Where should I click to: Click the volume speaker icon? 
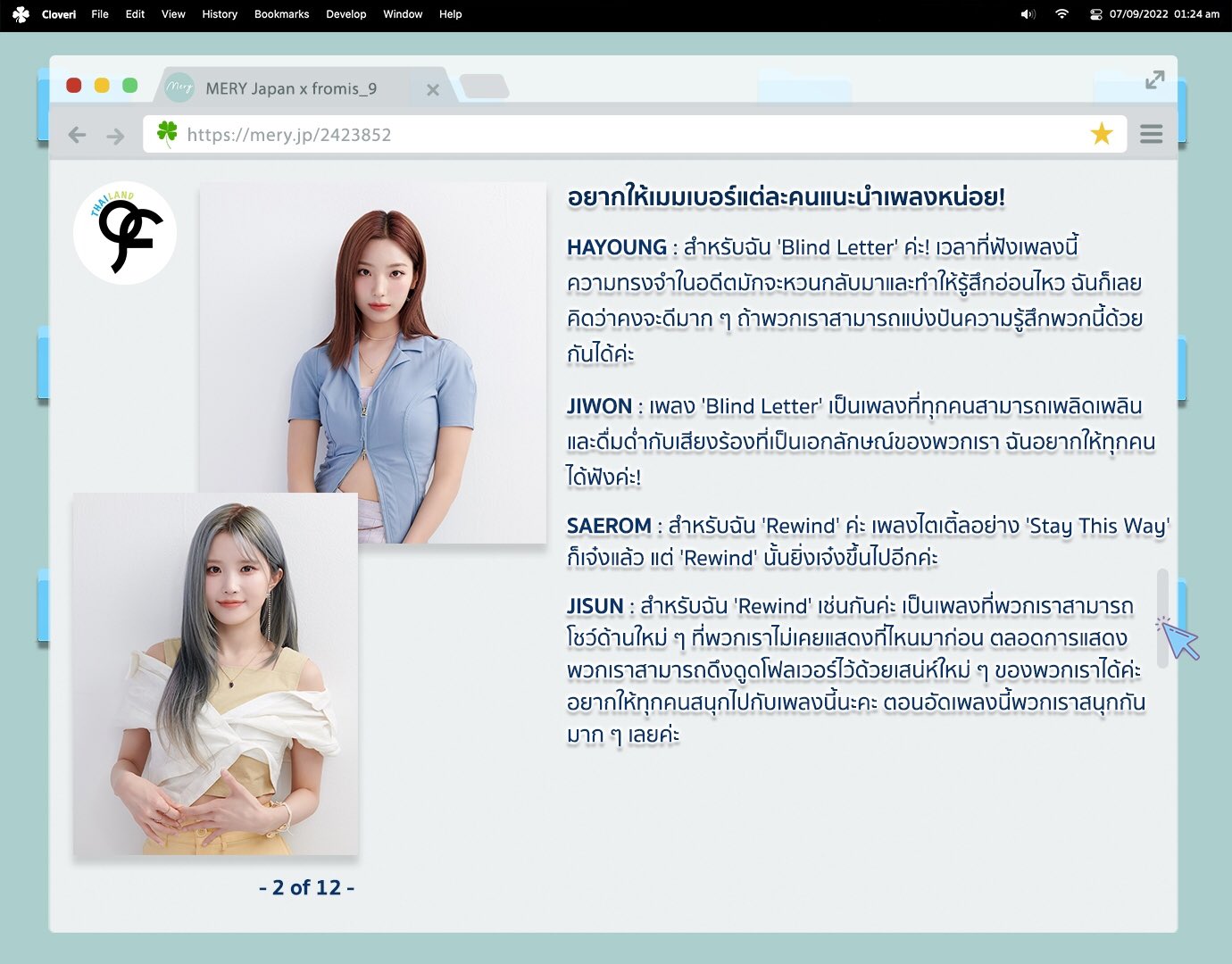point(1028,14)
